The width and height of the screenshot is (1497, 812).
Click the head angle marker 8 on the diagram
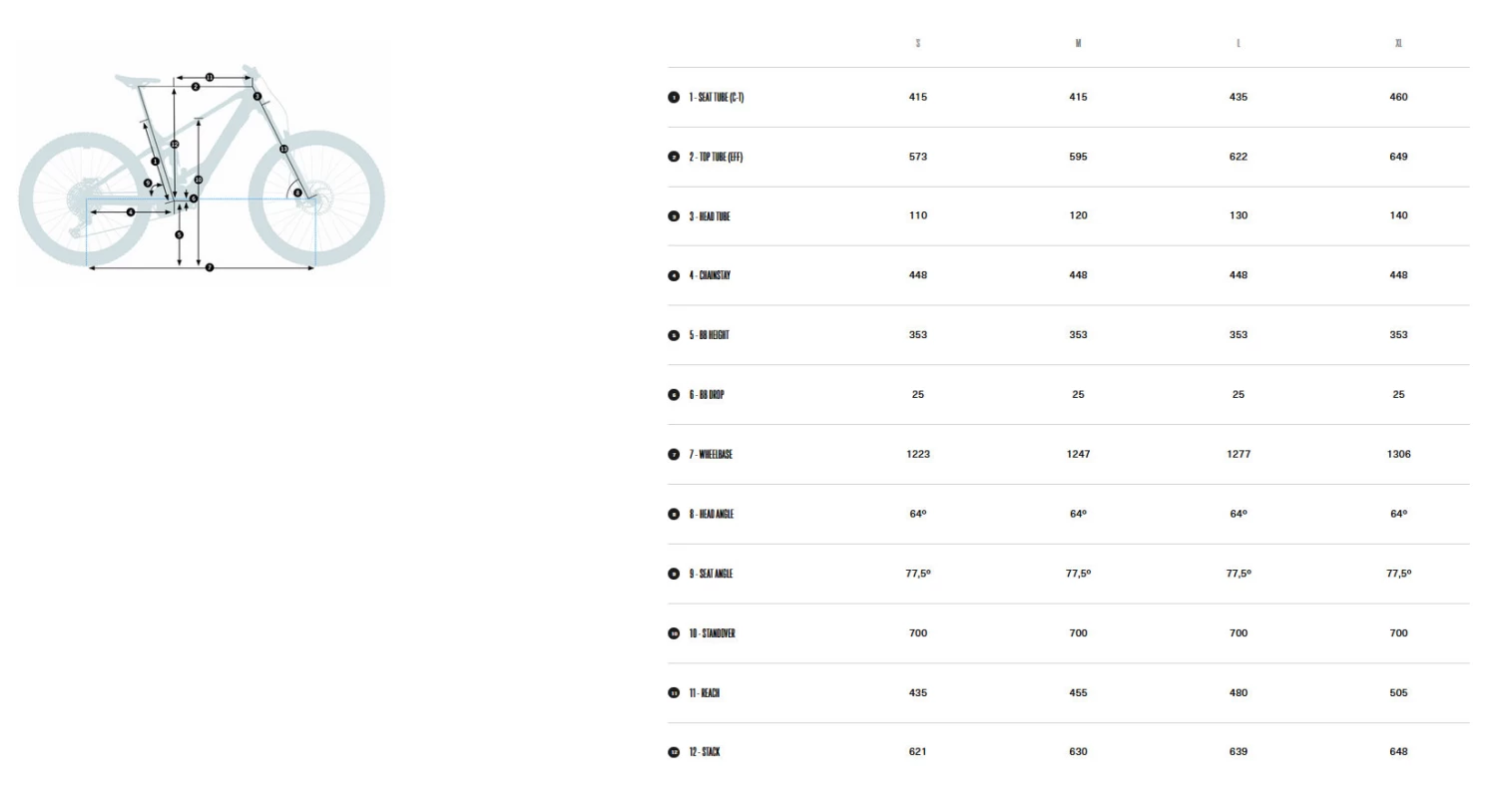tap(297, 193)
